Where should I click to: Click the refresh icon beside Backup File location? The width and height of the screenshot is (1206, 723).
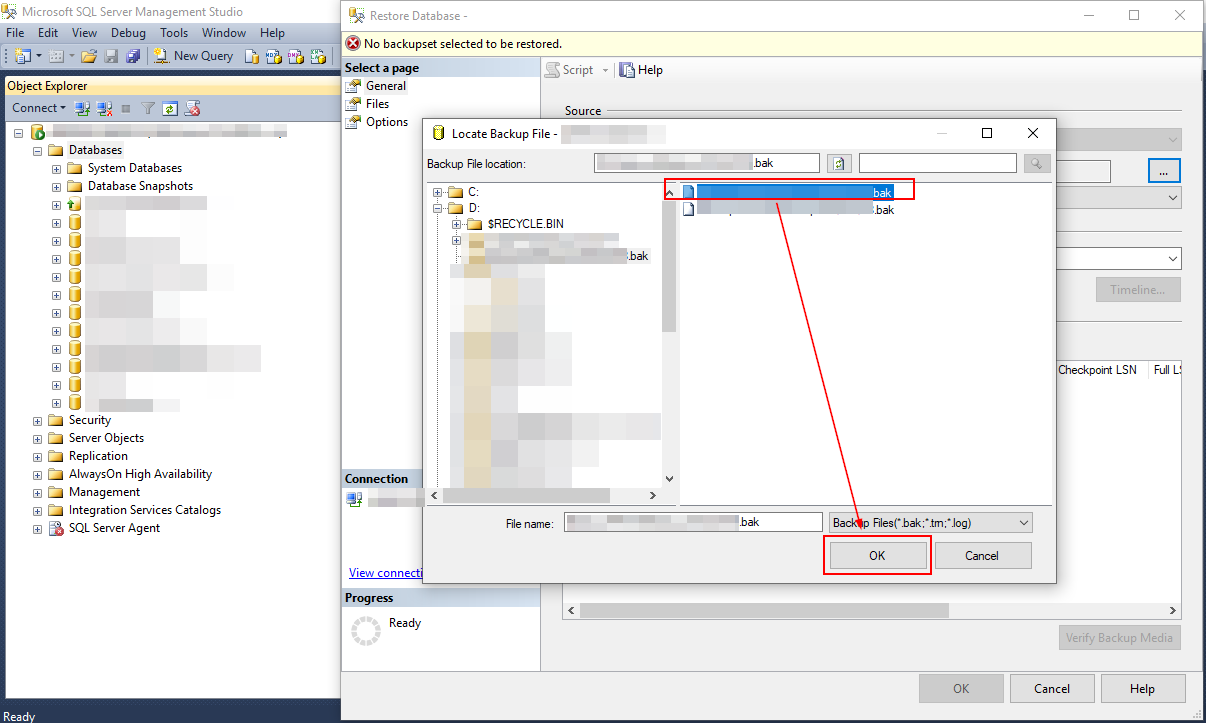838,163
